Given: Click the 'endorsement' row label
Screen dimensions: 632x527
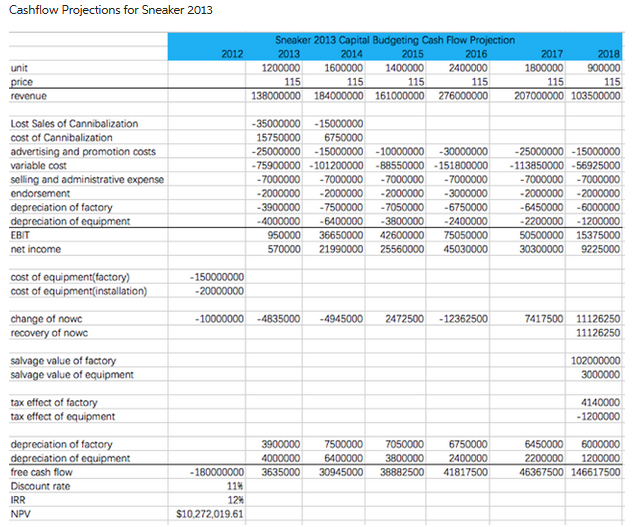Looking at the screenshot, I should click(x=40, y=194).
